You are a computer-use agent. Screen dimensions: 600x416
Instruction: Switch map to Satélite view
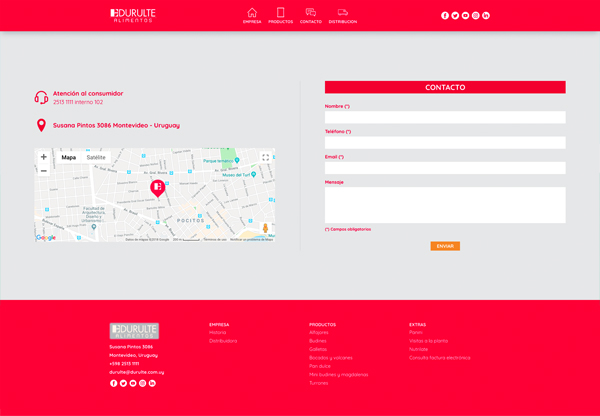pyautogui.click(x=96, y=157)
